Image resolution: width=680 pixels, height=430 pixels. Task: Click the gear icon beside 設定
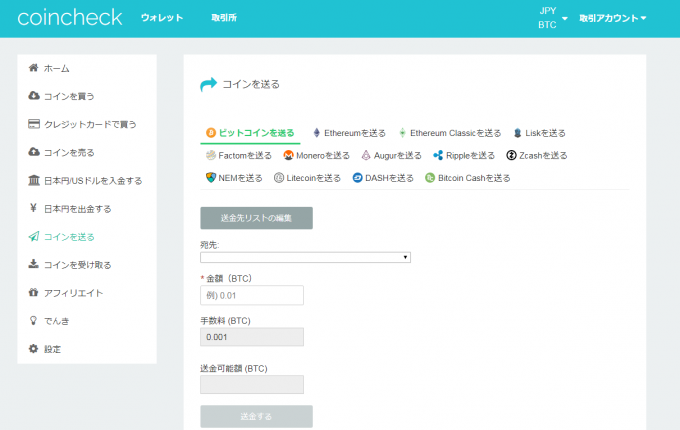click(33, 349)
